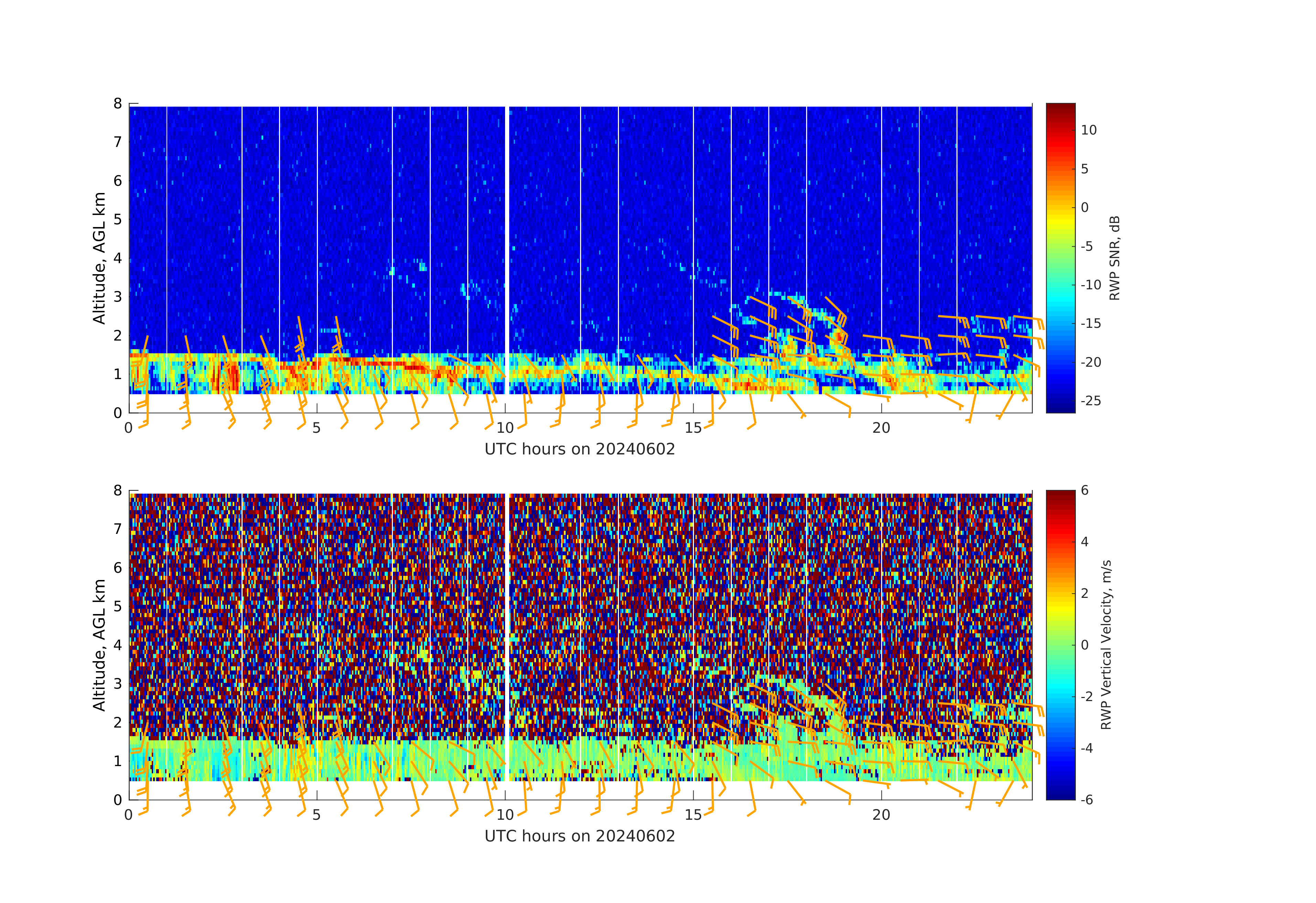Click the bottom Vertical Velocity colorbar
Screen dimensions: 1316x903
(1060, 644)
